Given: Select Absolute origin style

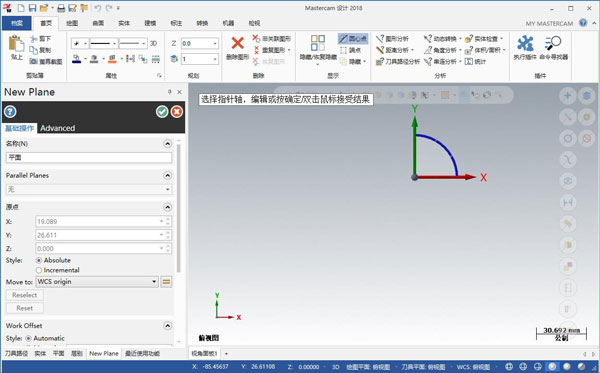Looking at the screenshot, I should tap(39, 260).
